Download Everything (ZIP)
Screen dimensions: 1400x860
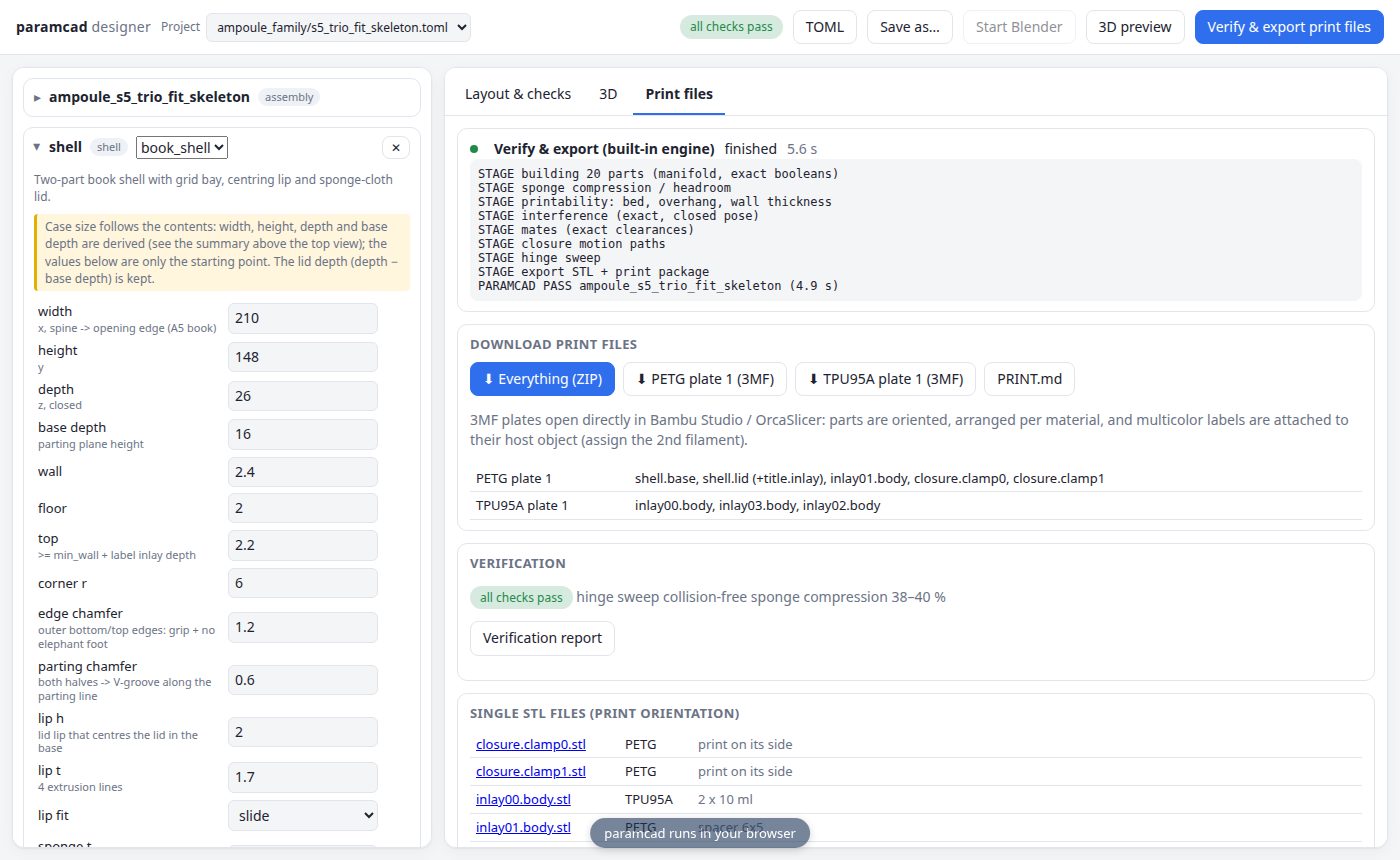pyautogui.click(x=542, y=379)
